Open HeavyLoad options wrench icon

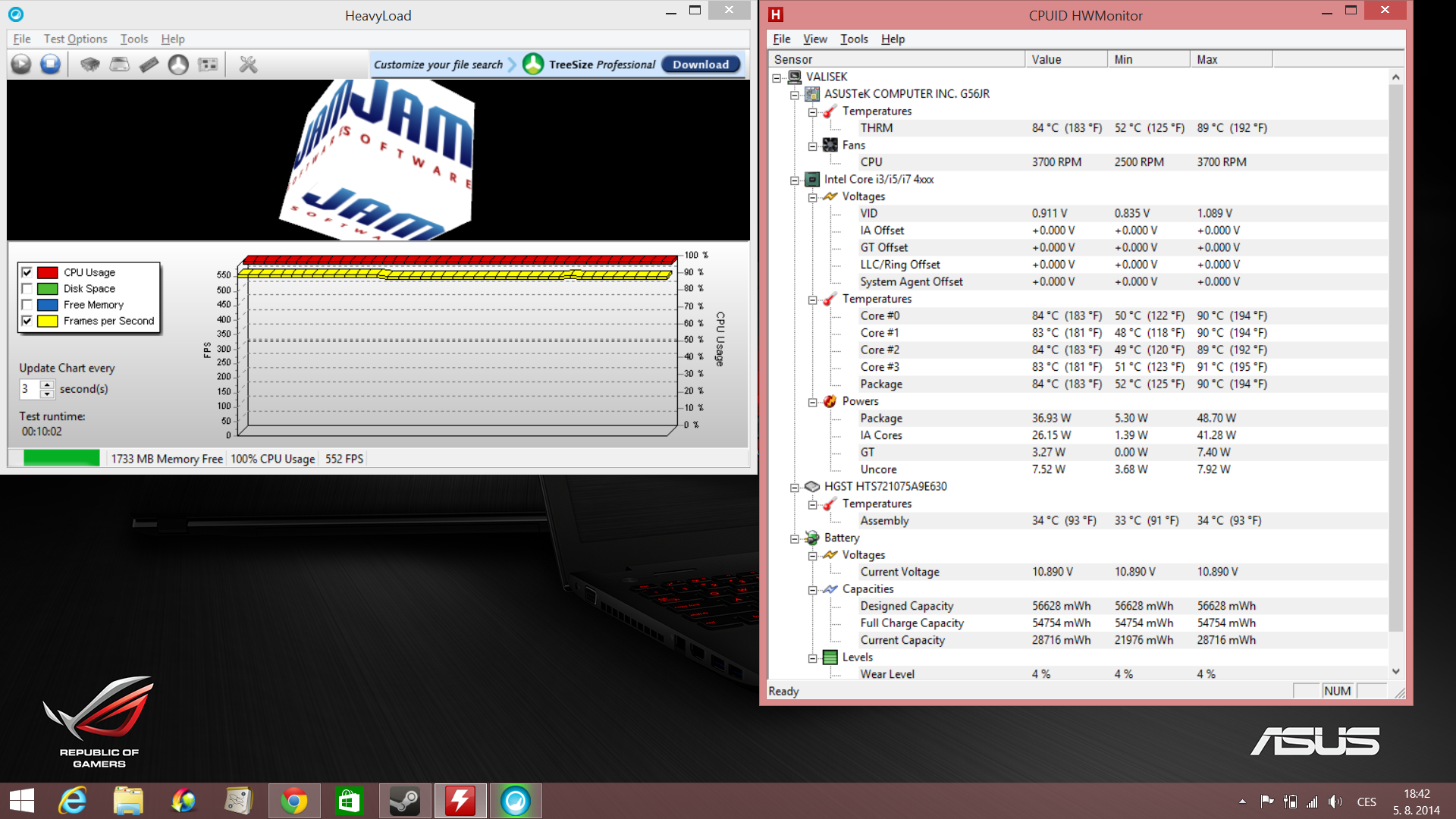click(x=248, y=64)
